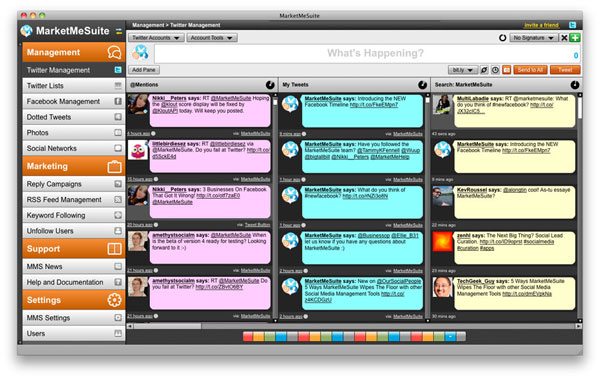
Task: Click the Facebook Management sidebar icon
Action: click(x=118, y=101)
